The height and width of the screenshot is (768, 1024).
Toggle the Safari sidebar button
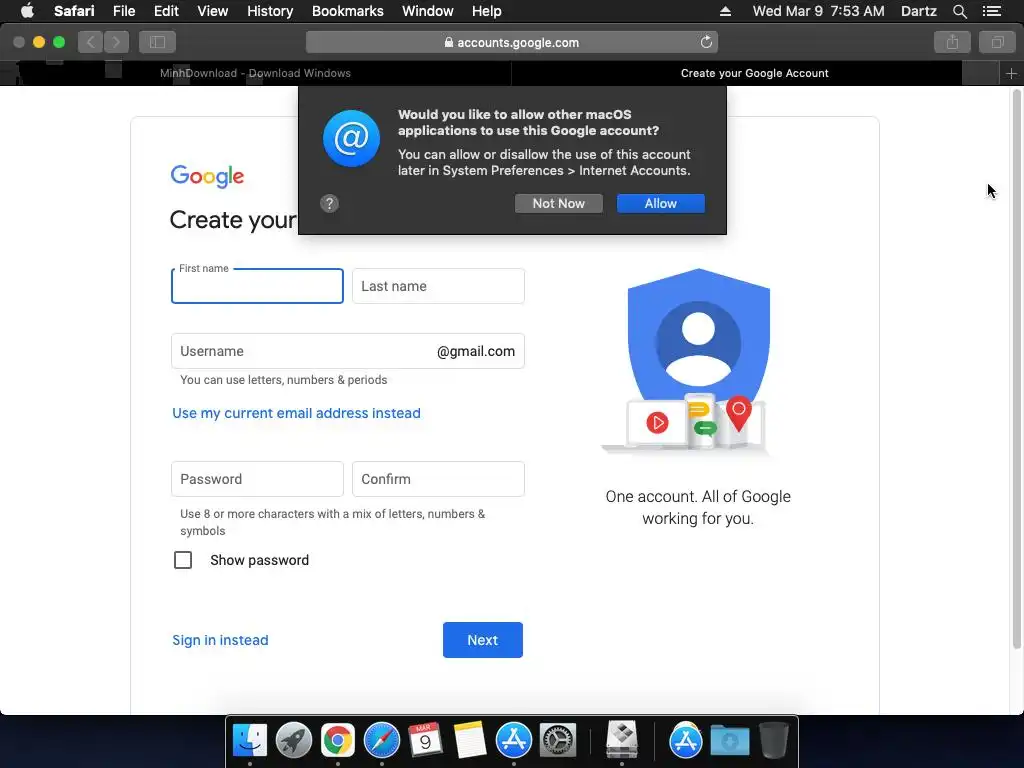157,42
